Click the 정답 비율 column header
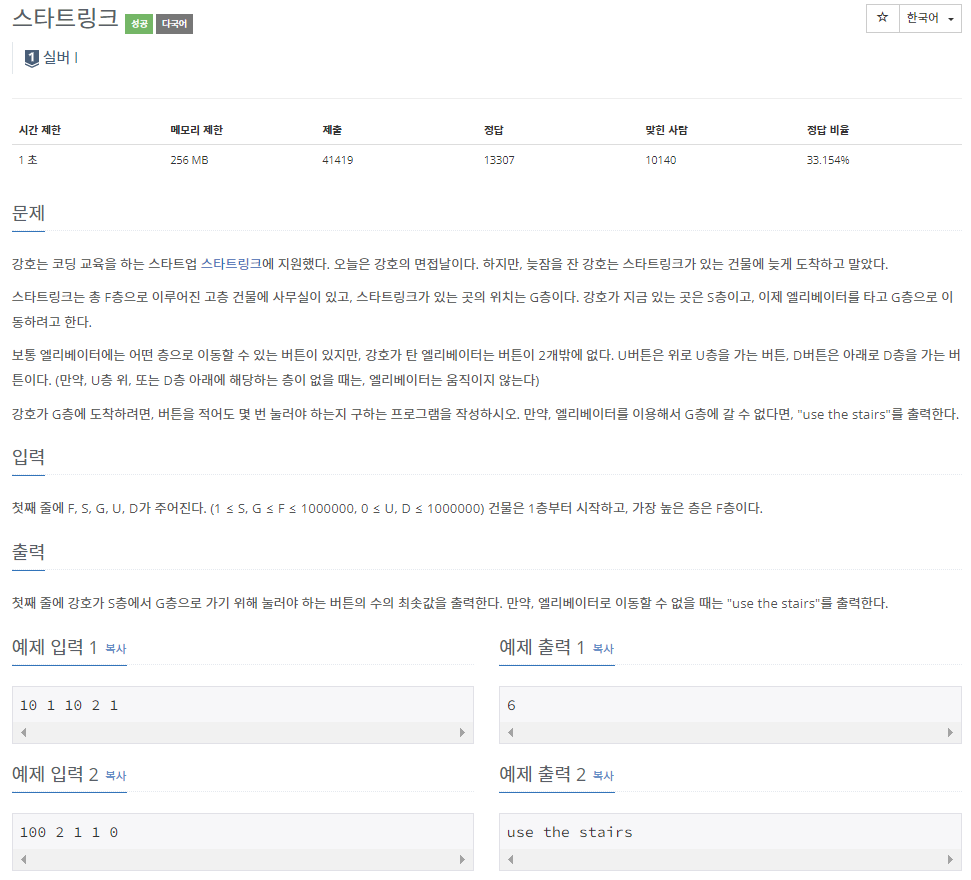 click(828, 130)
